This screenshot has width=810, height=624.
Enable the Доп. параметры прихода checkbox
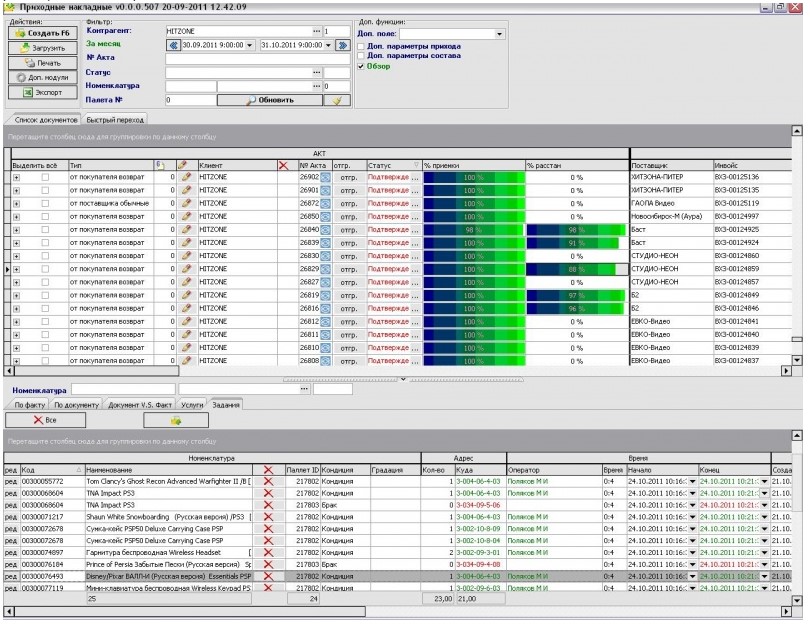pyautogui.click(x=361, y=46)
